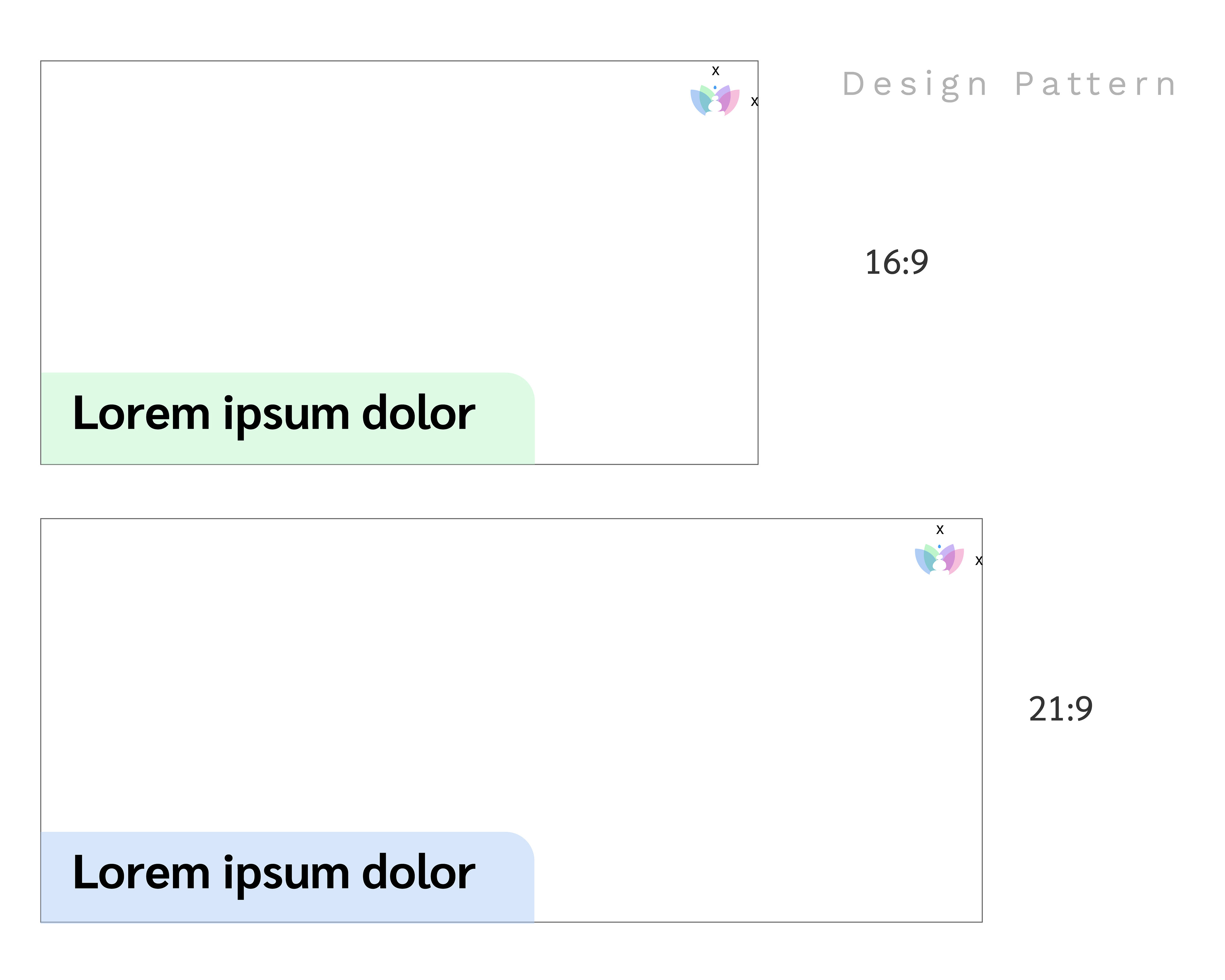
Task: Click the x marker right of the 16:9 logo
Action: [x=754, y=102]
